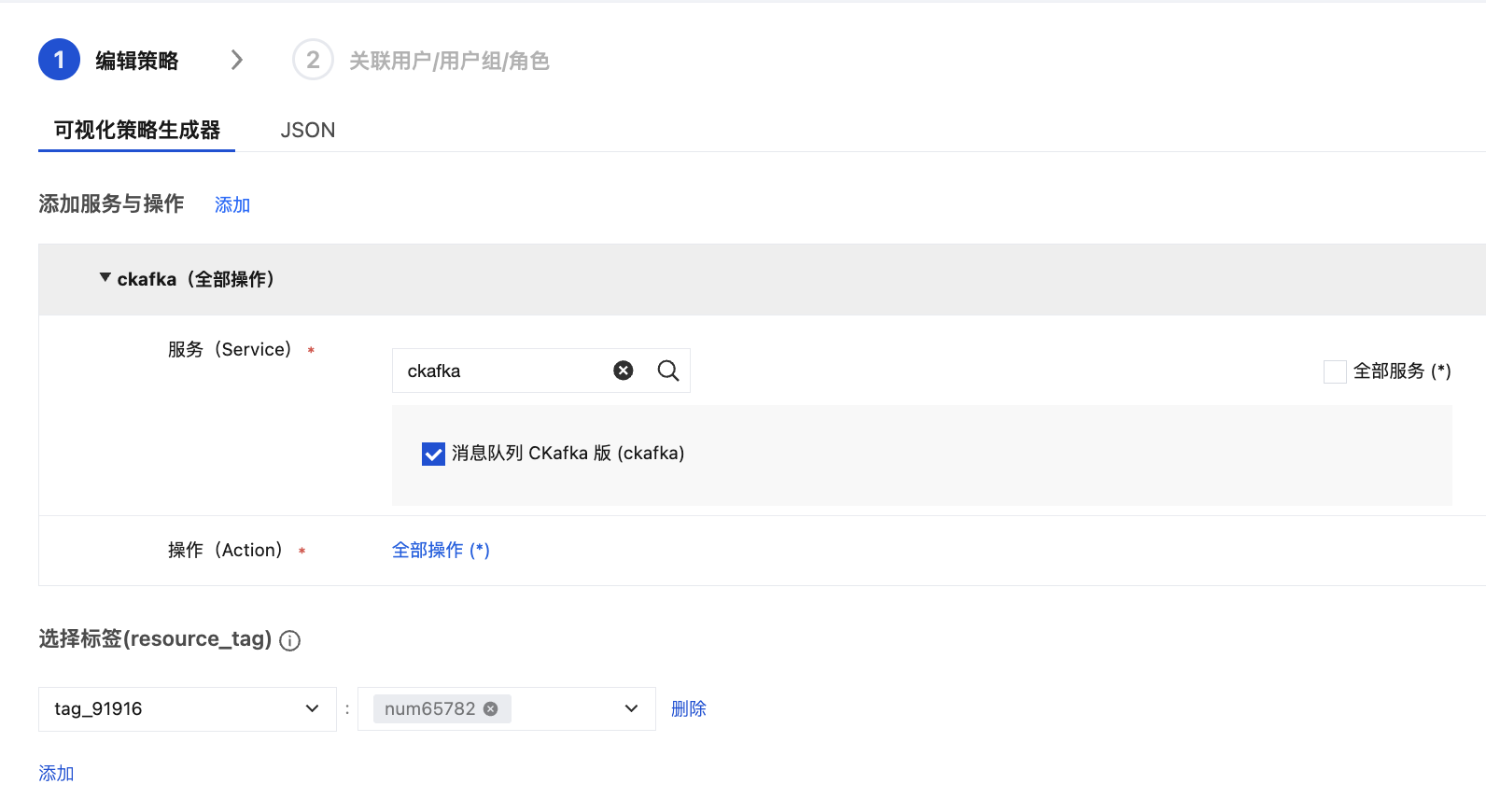Viewport: 1486px width, 812px height.
Task: Click 添加 below the tag row
Action: click(56, 773)
